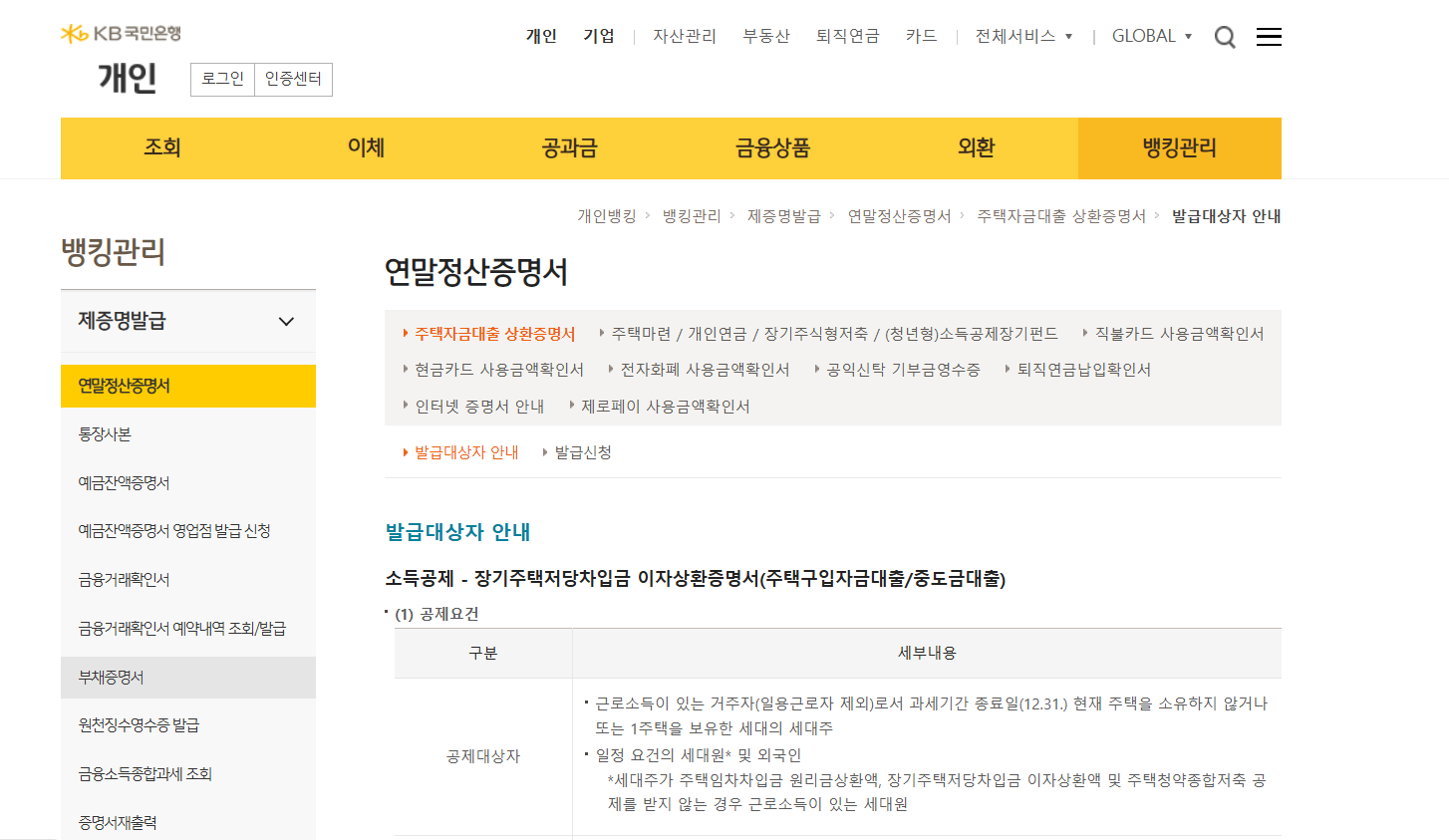The height and width of the screenshot is (840, 1449).
Task: Select 원천징수영수증 발급 sidebar item
Action: tap(139, 725)
